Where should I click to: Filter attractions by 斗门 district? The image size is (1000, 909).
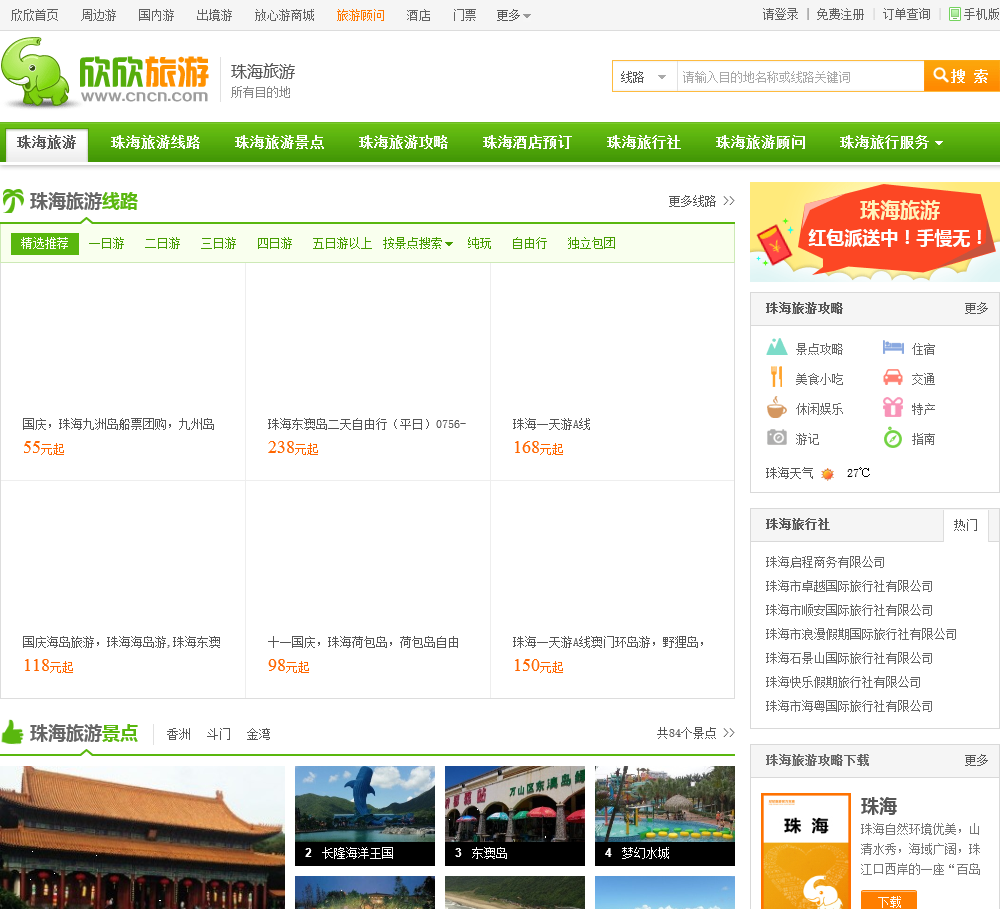pyautogui.click(x=219, y=734)
